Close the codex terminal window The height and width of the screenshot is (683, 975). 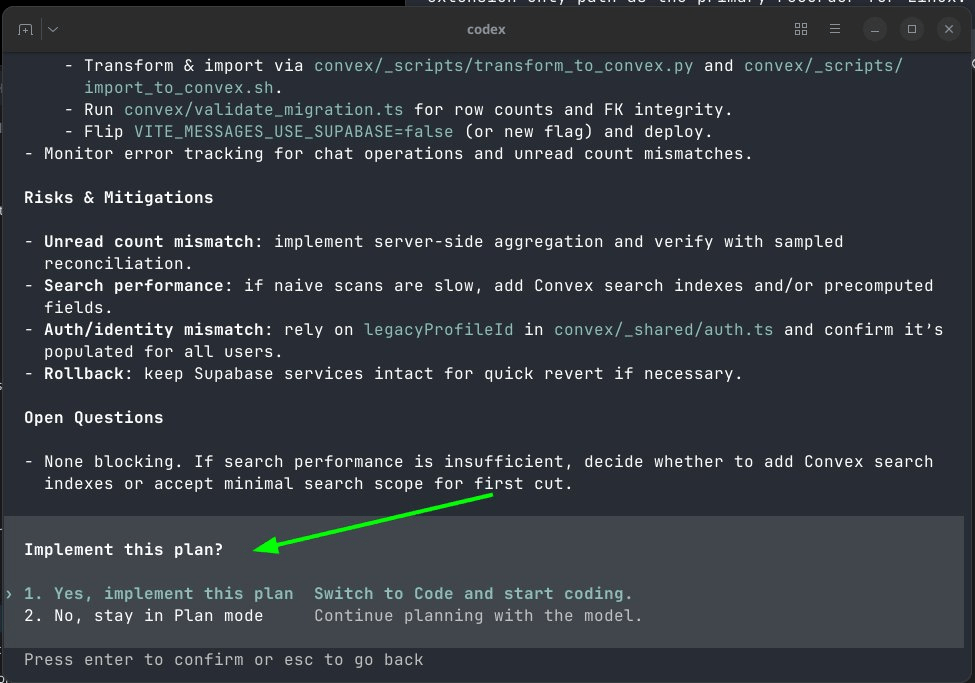tap(947, 30)
